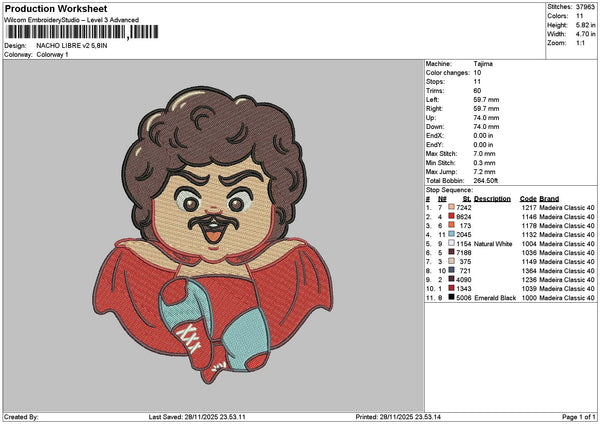Click thread code 1000 in the last row

coord(529,298)
